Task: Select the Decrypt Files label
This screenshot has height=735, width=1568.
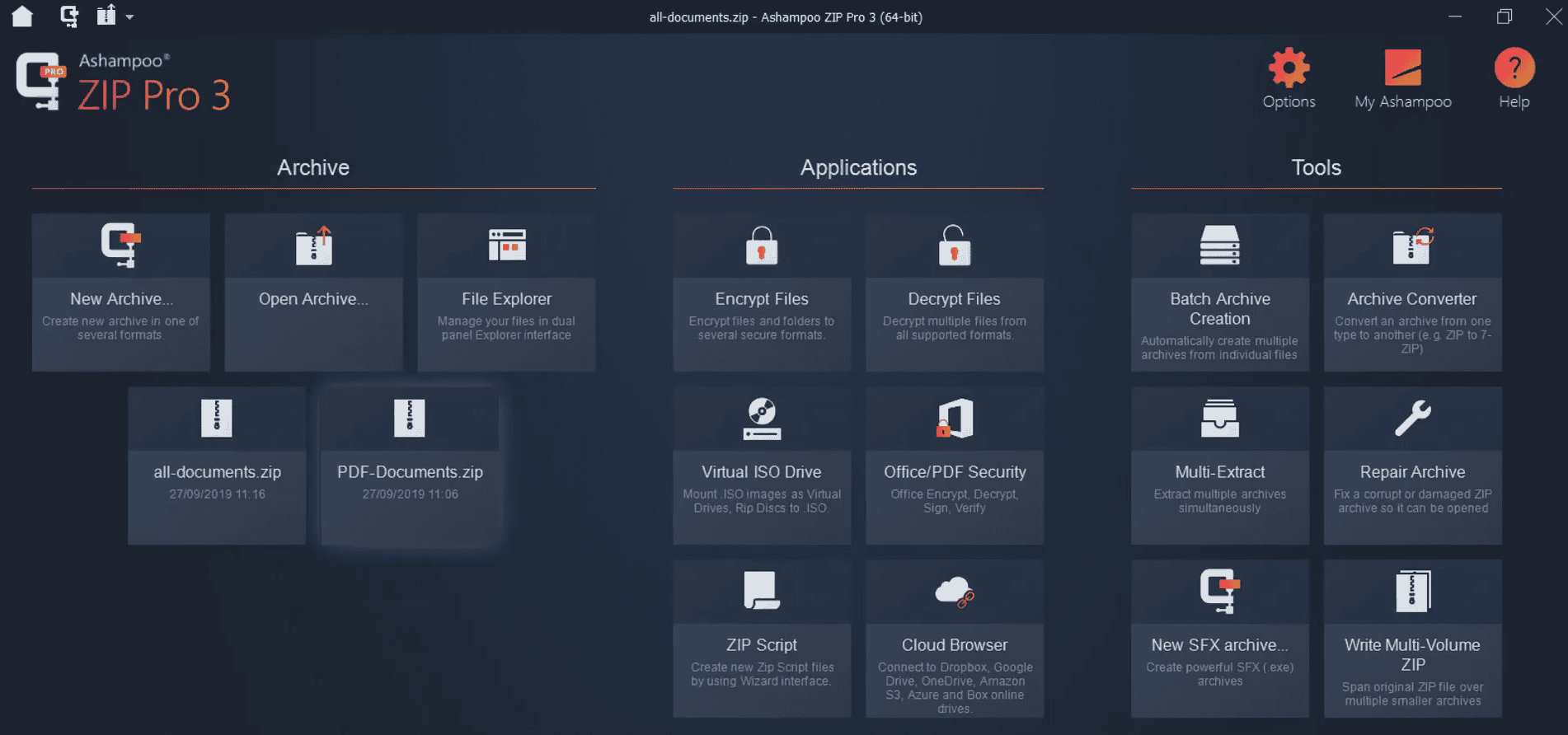Action: 955,299
